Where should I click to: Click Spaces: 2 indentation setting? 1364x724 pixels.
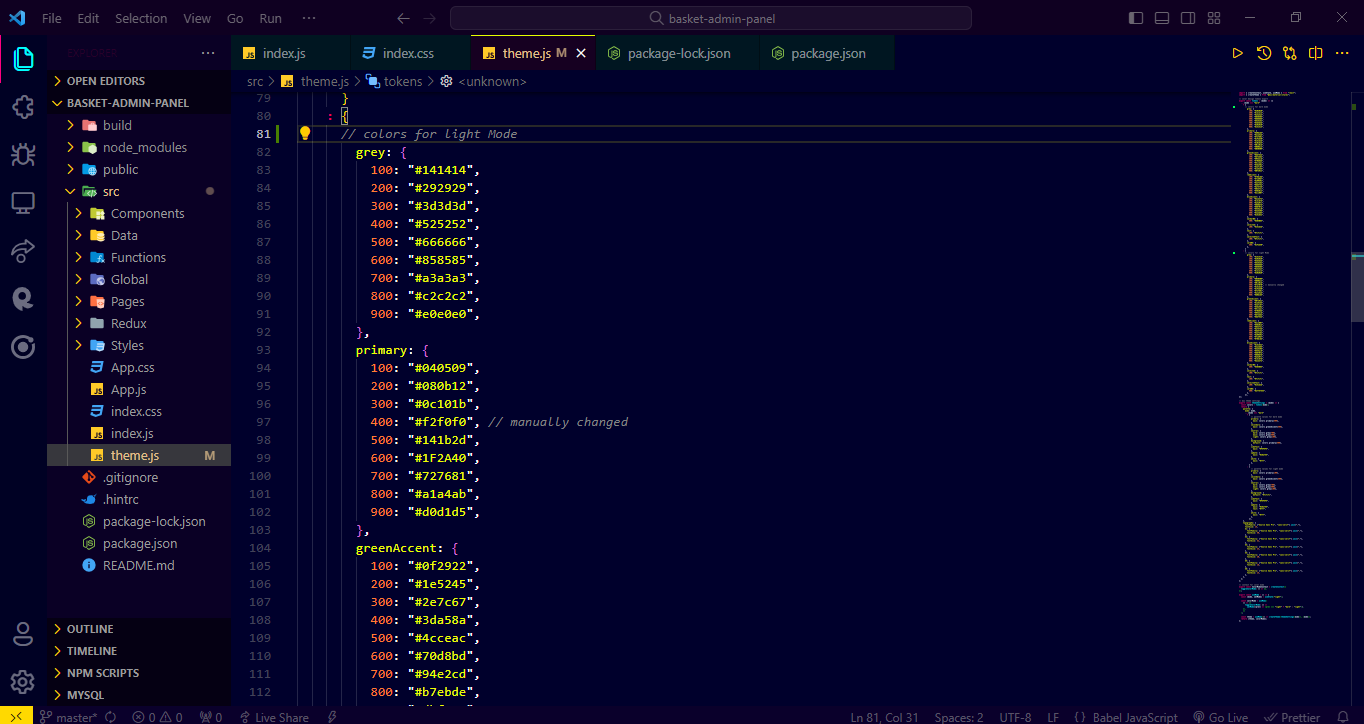[x=958, y=717]
